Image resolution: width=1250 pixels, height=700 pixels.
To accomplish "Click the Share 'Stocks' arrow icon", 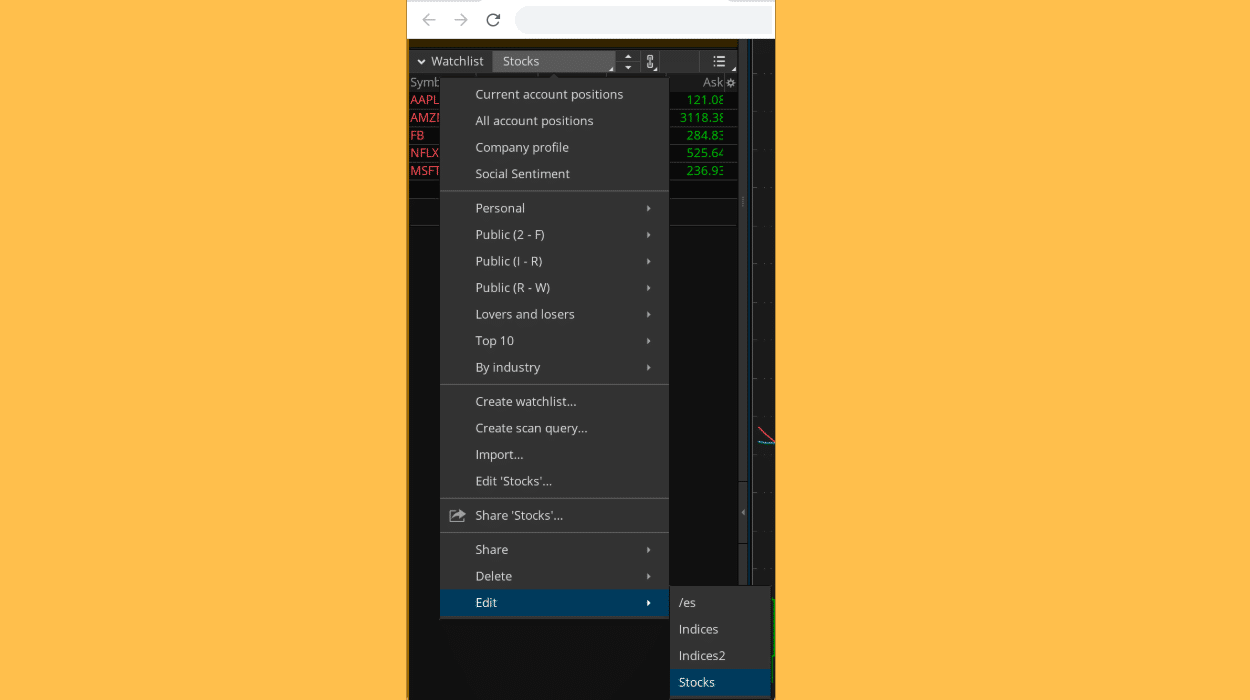I will click(457, 516).
